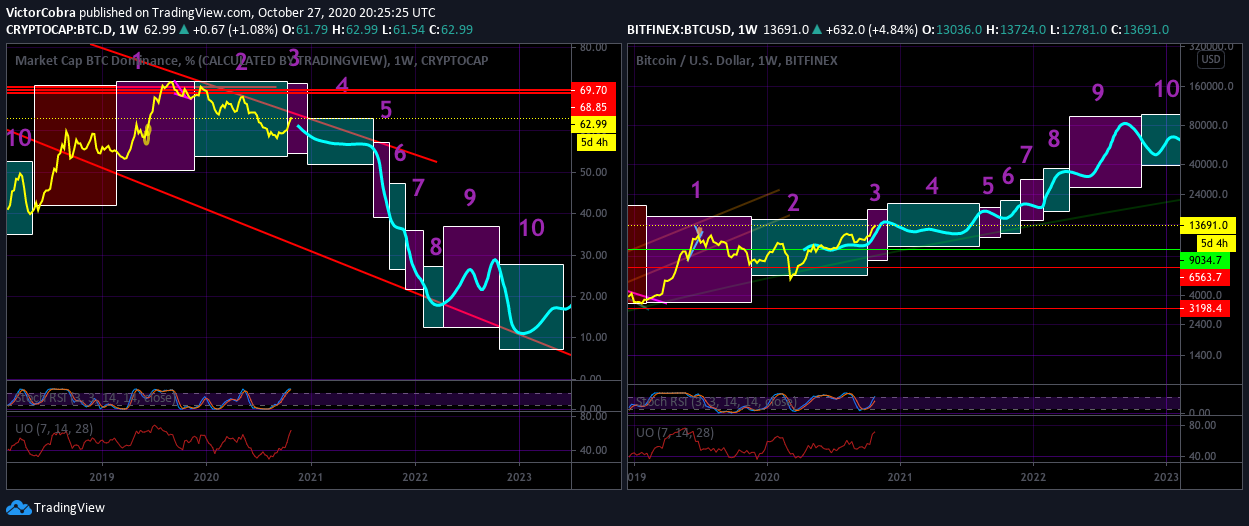This screenshot has width=1249, height=526.
Task: Click the Stoch RSI label on BTCUSD chart
Action: [x=716, y=403]
